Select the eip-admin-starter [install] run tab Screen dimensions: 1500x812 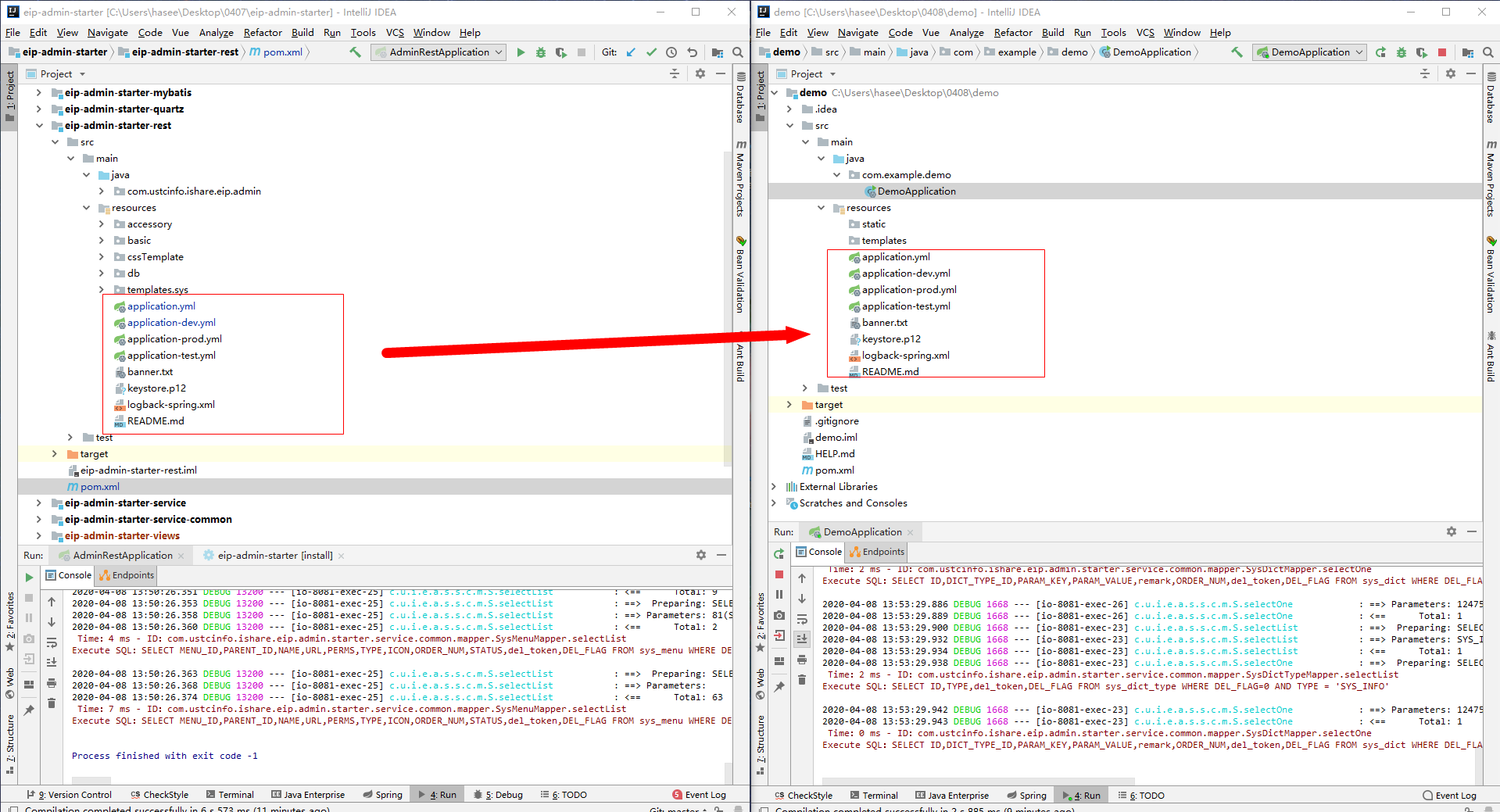click(x=274, y=556)
